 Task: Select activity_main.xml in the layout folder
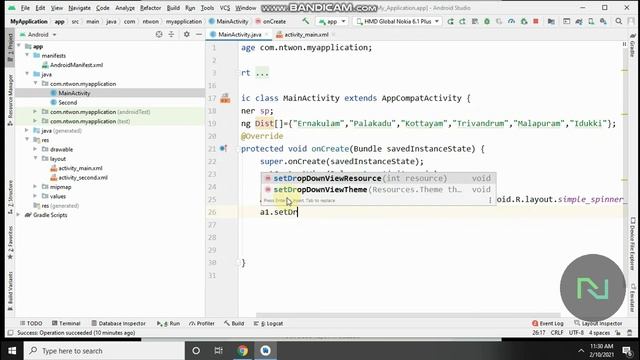[x=76, y=168]
